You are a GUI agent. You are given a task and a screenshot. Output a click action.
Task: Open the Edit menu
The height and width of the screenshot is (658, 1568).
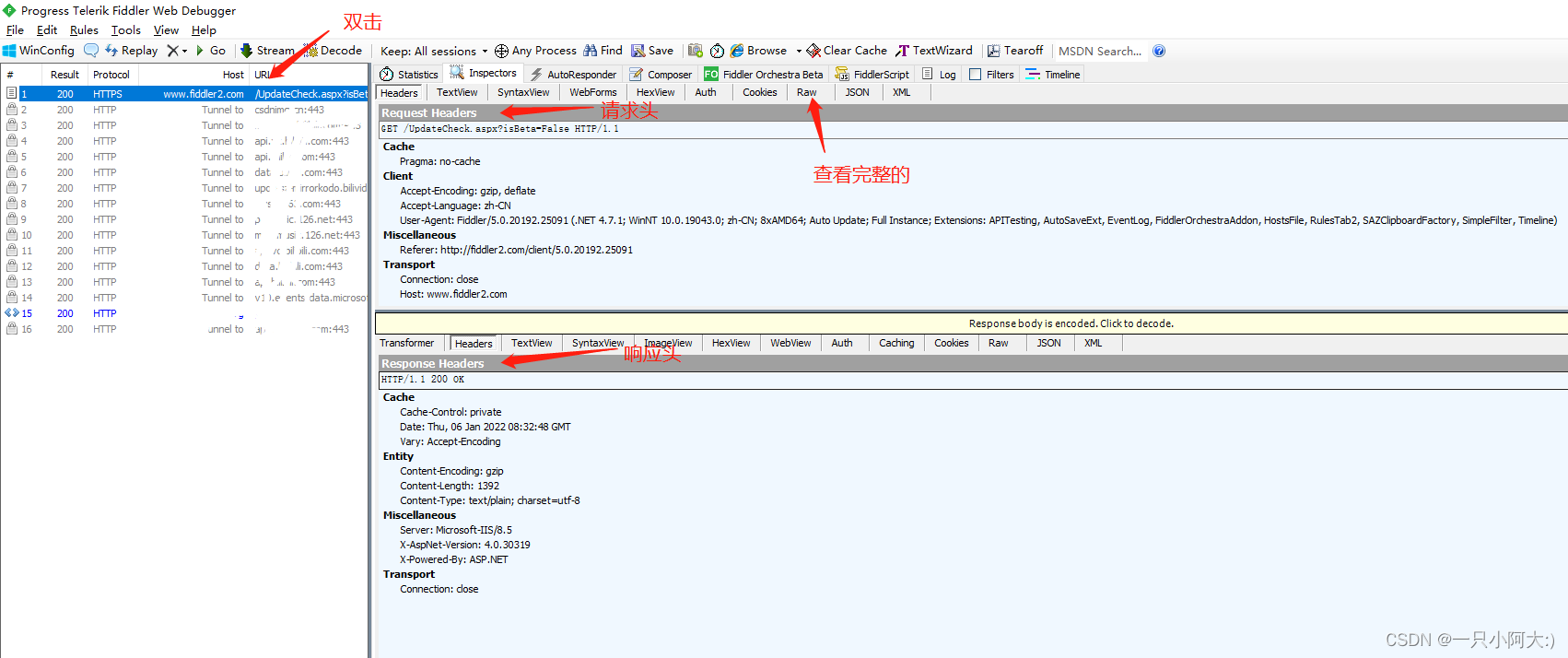(47, 30)
